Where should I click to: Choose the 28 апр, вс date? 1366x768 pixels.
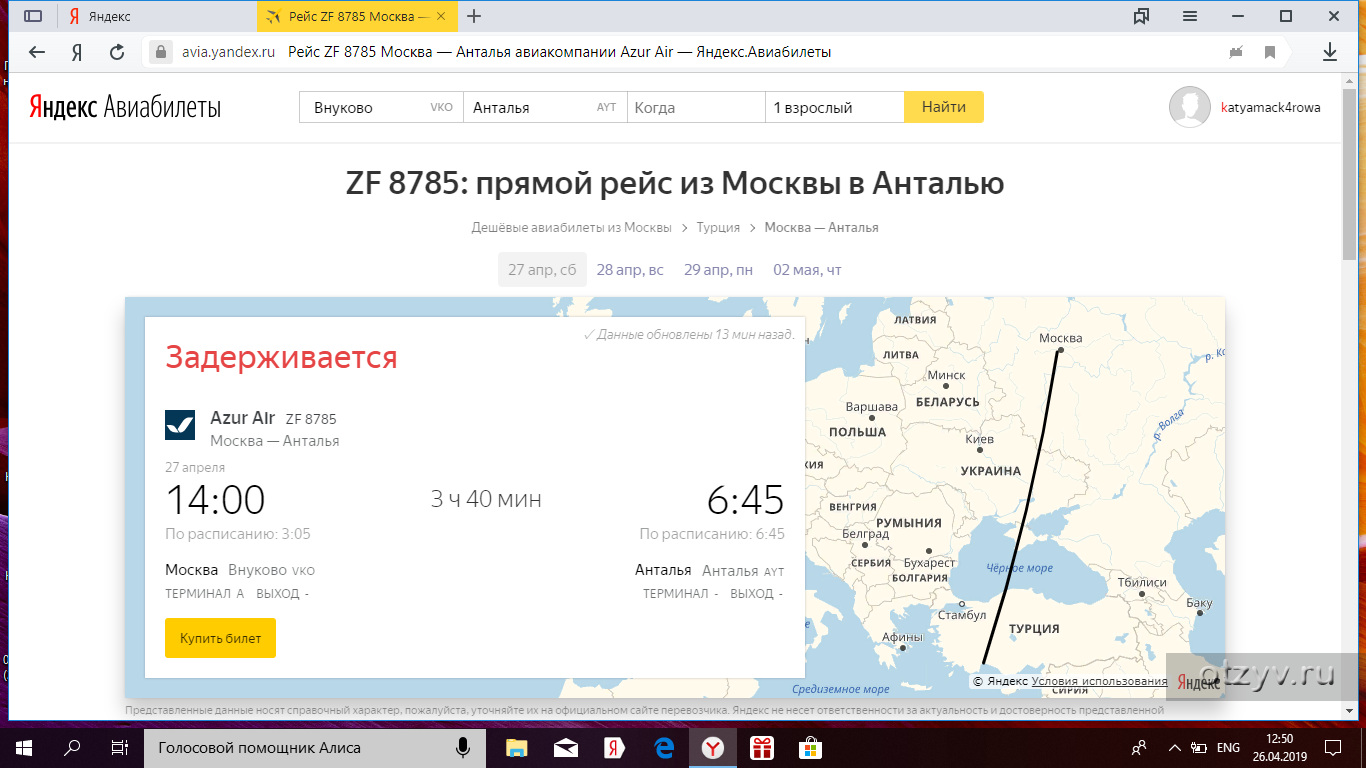point(630,270)
